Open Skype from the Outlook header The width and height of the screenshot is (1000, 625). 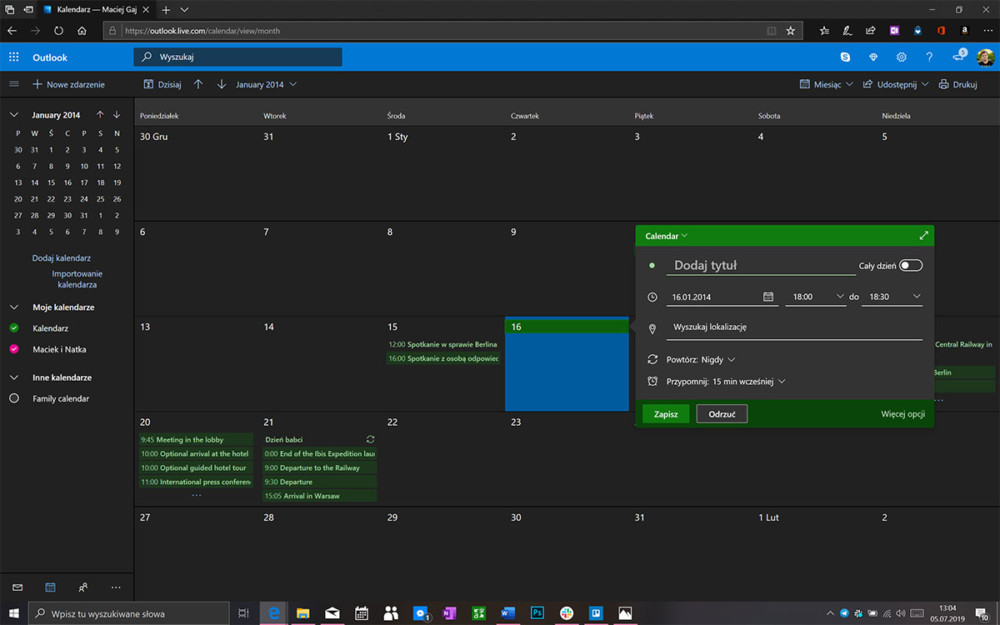[x=845, y=57]
